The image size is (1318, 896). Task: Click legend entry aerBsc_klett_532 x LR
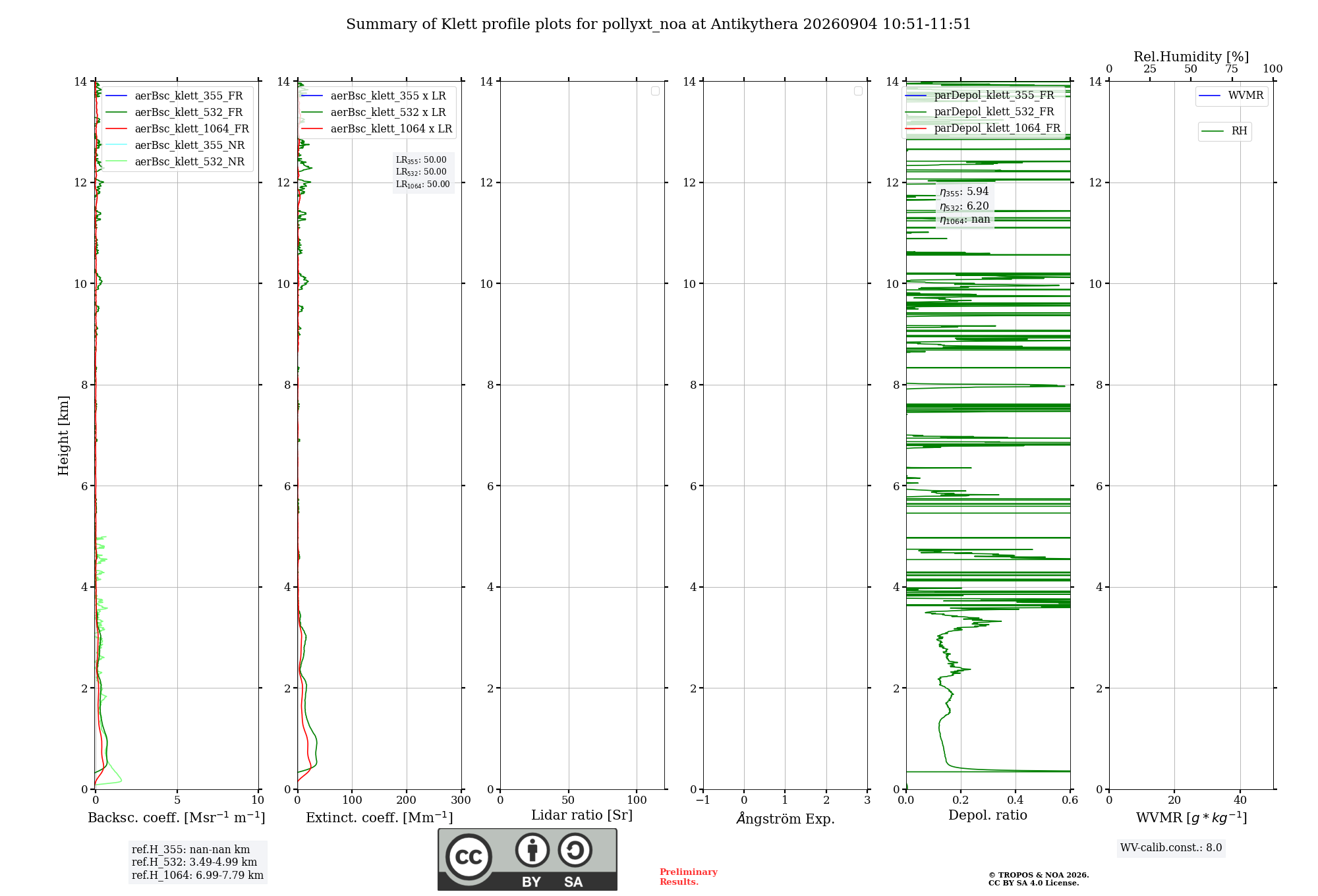point(388,113)
